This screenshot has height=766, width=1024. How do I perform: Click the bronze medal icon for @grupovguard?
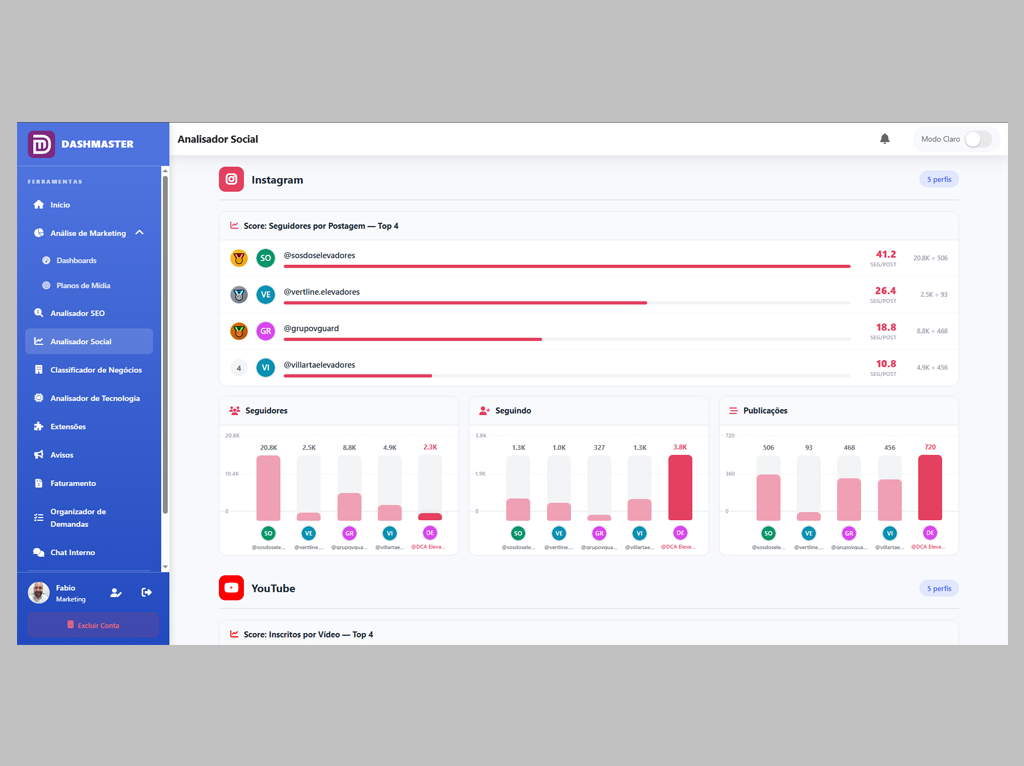tap(239, 331)
